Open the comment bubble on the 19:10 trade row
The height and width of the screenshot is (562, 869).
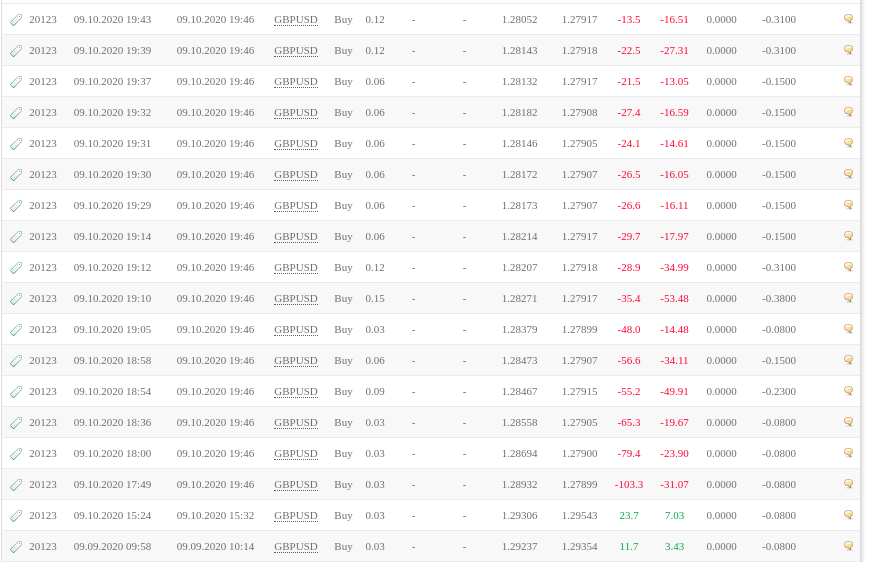[x=848, y=298]
